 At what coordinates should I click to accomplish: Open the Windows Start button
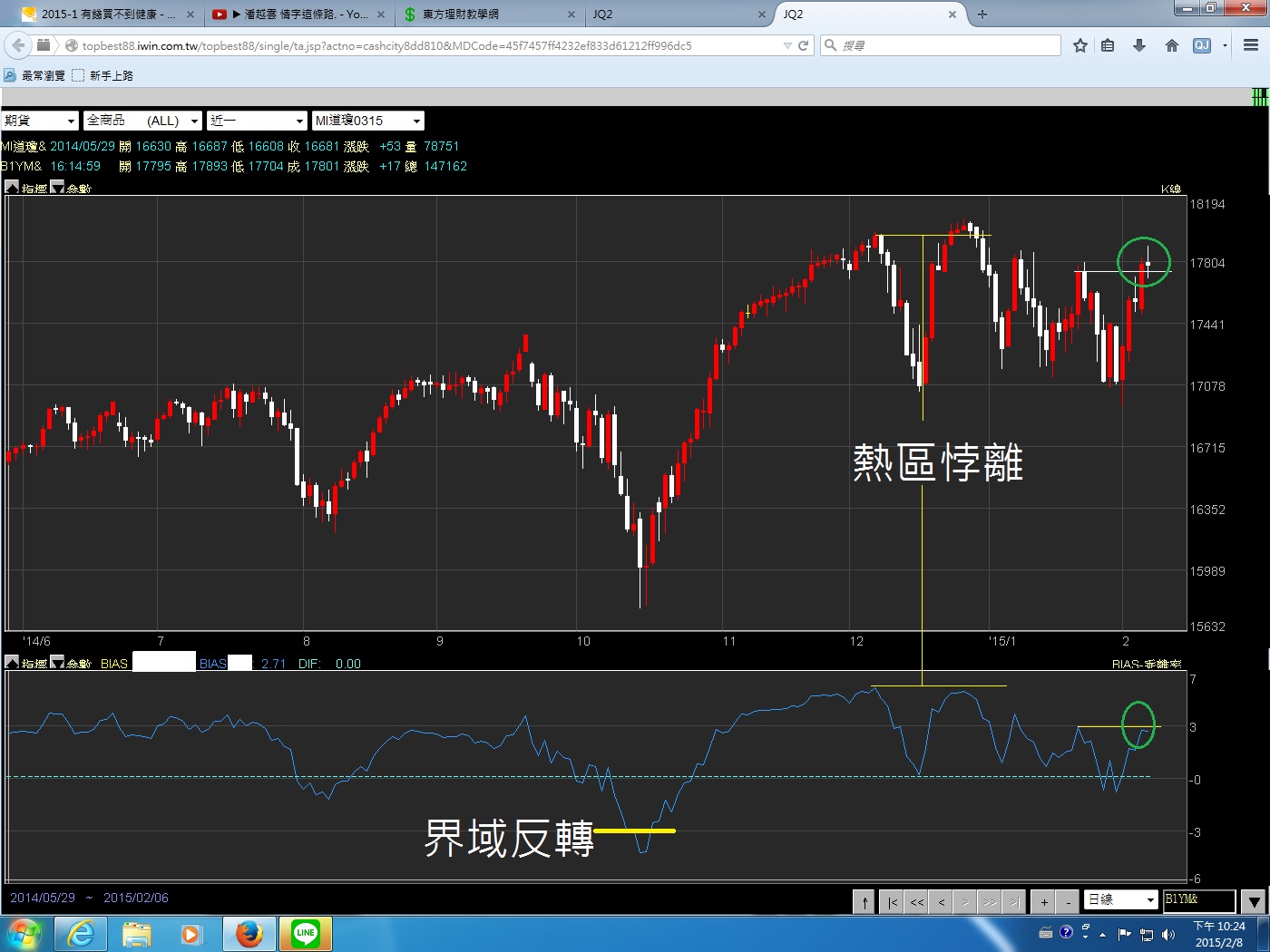point(24,934)
